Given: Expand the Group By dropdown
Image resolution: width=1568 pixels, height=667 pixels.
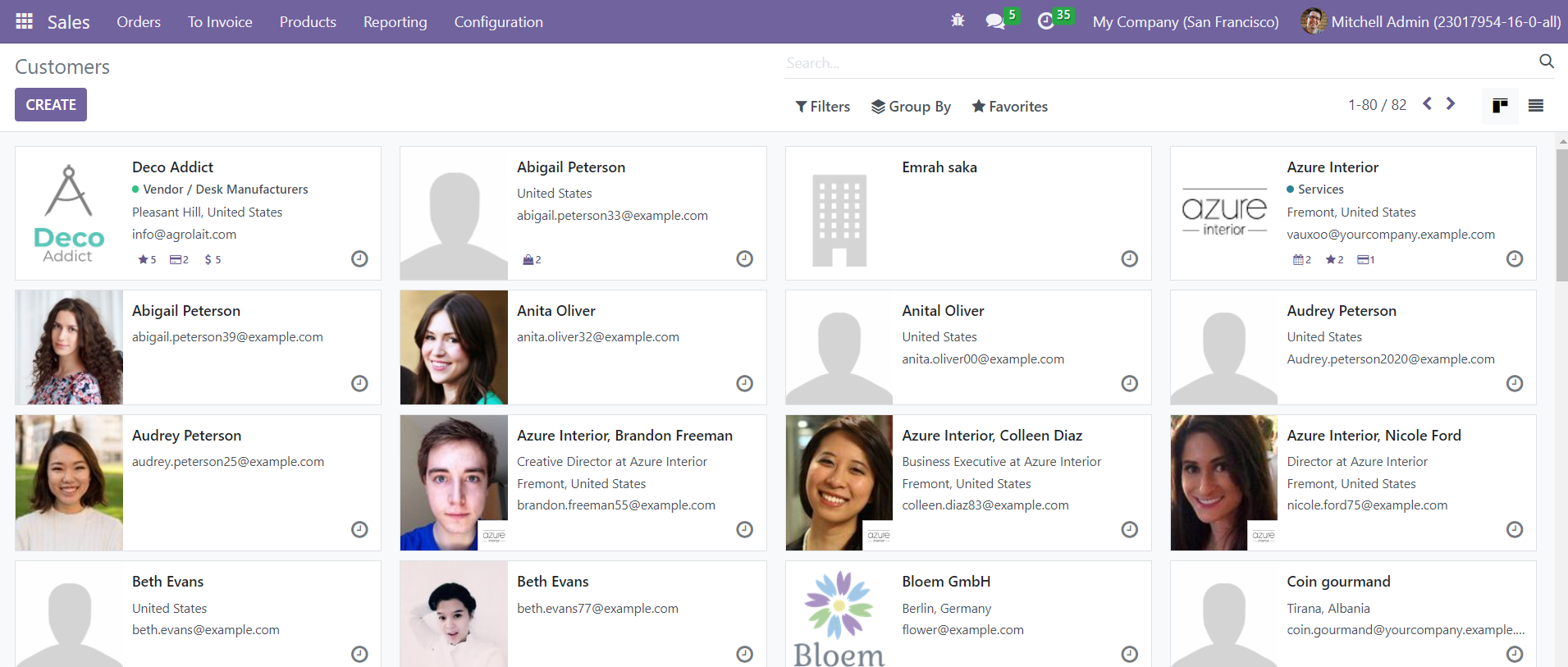Looking at the screenshot, I should point(911,107).
